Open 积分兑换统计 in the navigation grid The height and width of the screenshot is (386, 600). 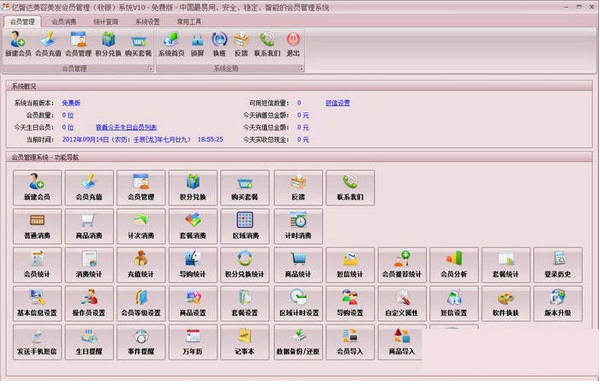[245, 265]
